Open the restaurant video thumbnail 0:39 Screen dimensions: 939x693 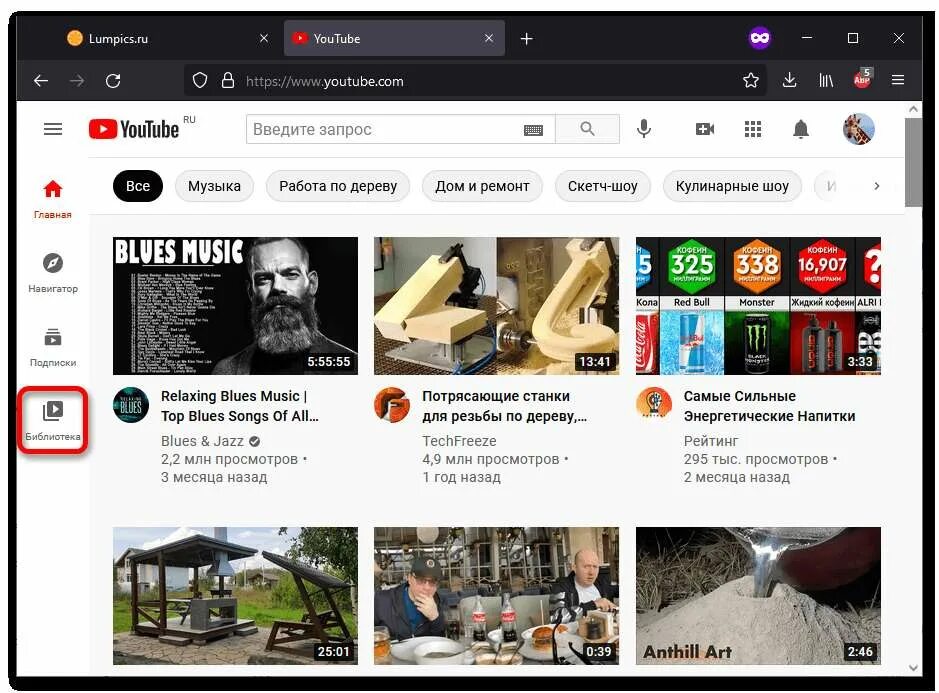point(496,596)
